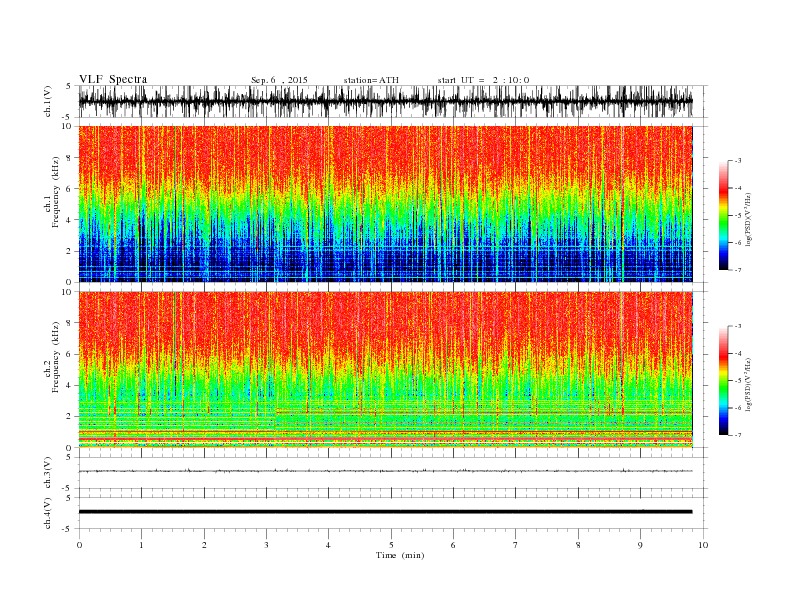
Task: Click inside the ch.1 spectrogram panel
Action: [385, 204]
